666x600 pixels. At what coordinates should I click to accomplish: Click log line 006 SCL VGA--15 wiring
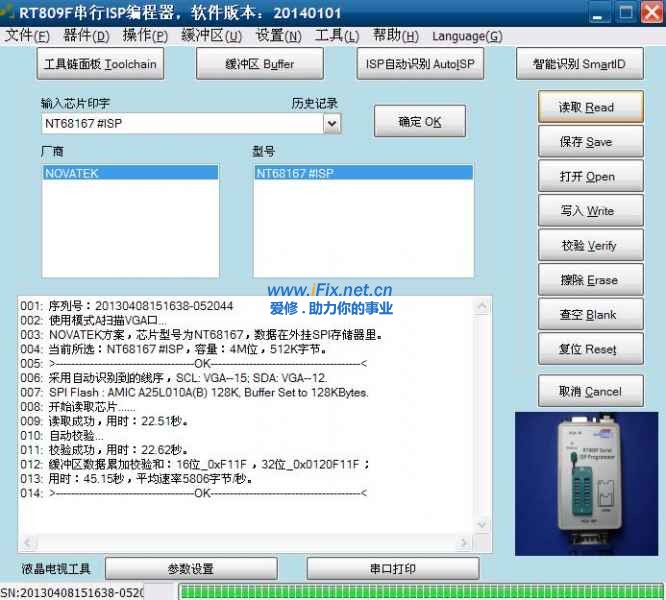click(174, 378)
